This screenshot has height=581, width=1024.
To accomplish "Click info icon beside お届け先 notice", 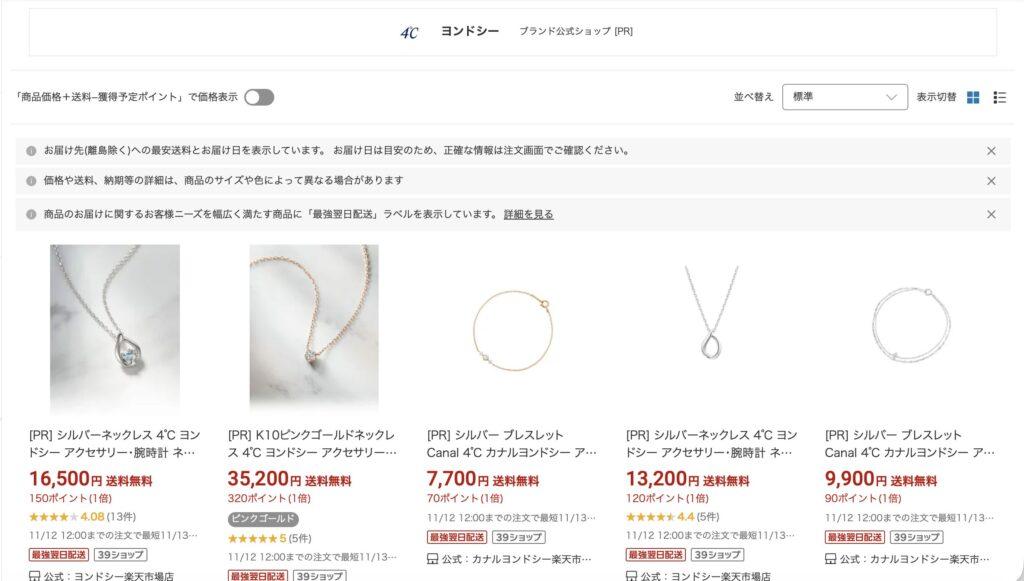I will [x=31, y=151].
